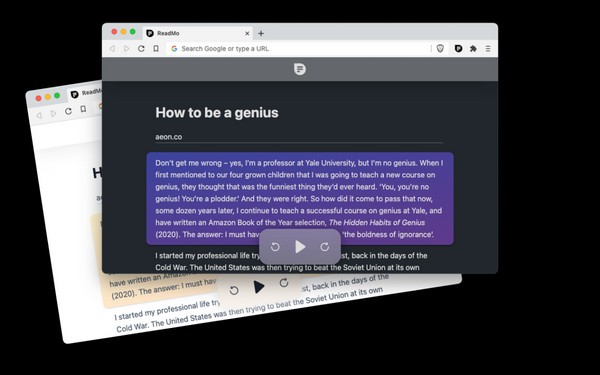Open the aeon.co source link

(168, 137)
